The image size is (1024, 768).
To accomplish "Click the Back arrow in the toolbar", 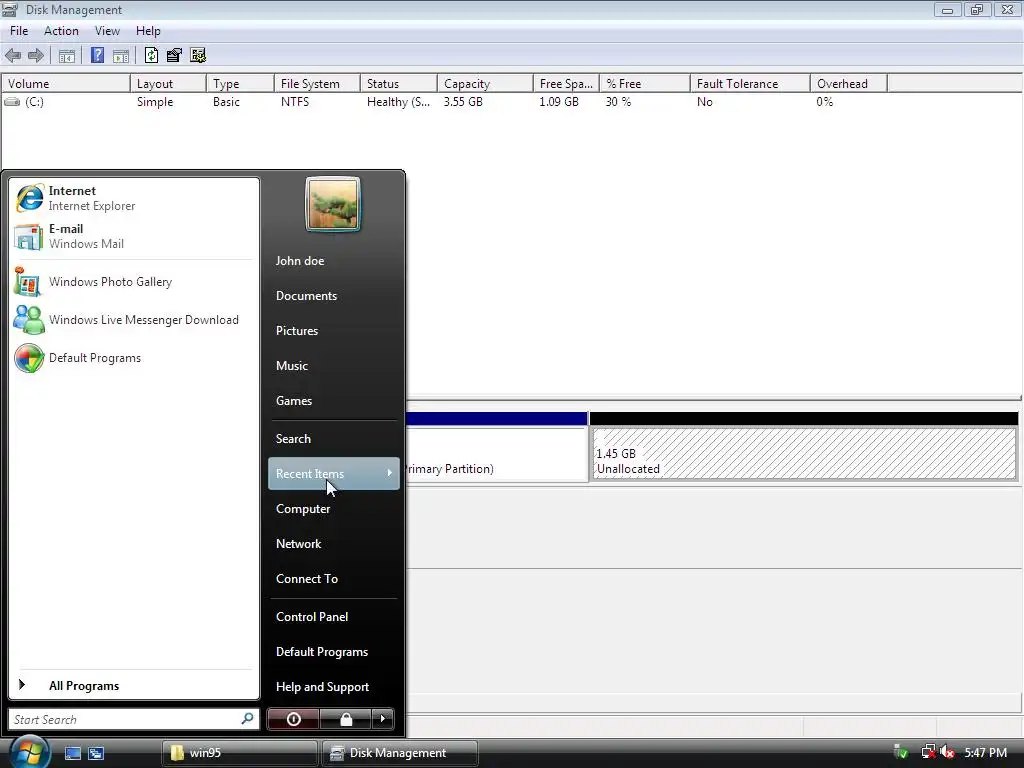I will tap(13, 56).
